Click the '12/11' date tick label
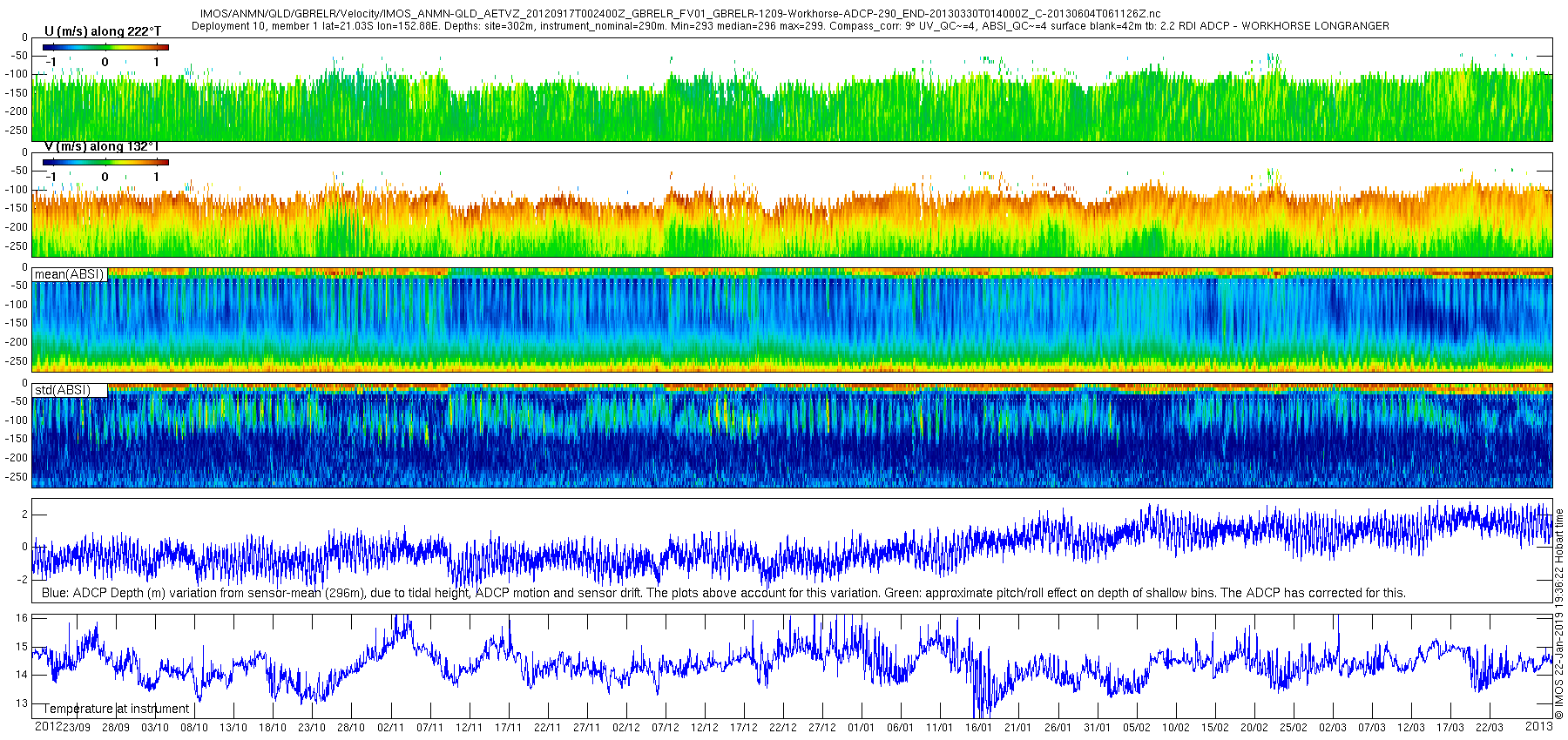1568x740 pixels. [469, 728]
